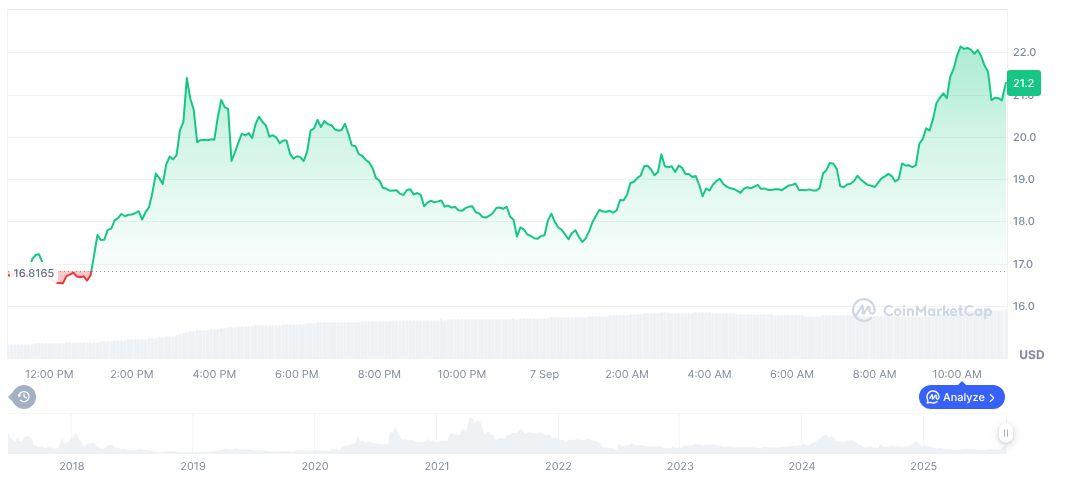Click the 7 Sep date label on the time axis
This screenshot has width=1072, height=477.
(544, 374)
